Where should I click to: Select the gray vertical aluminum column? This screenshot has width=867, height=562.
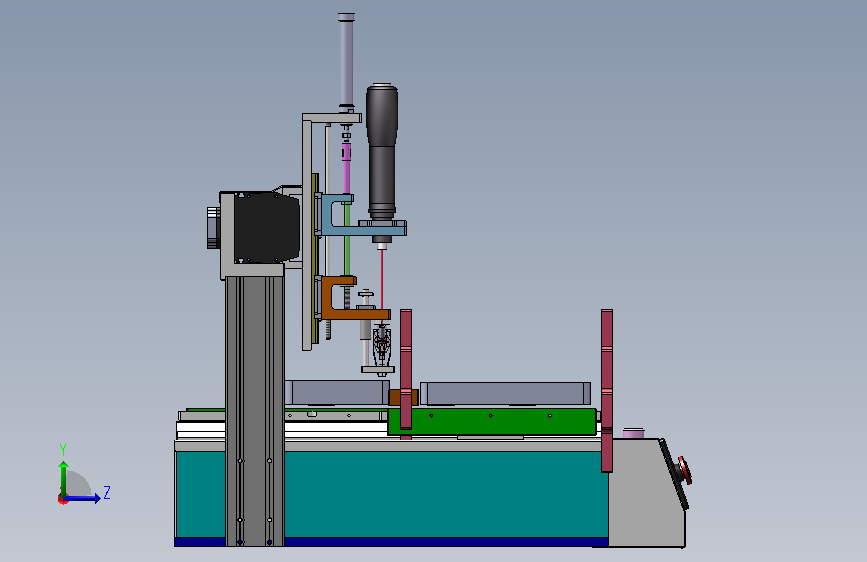(254, 411)
